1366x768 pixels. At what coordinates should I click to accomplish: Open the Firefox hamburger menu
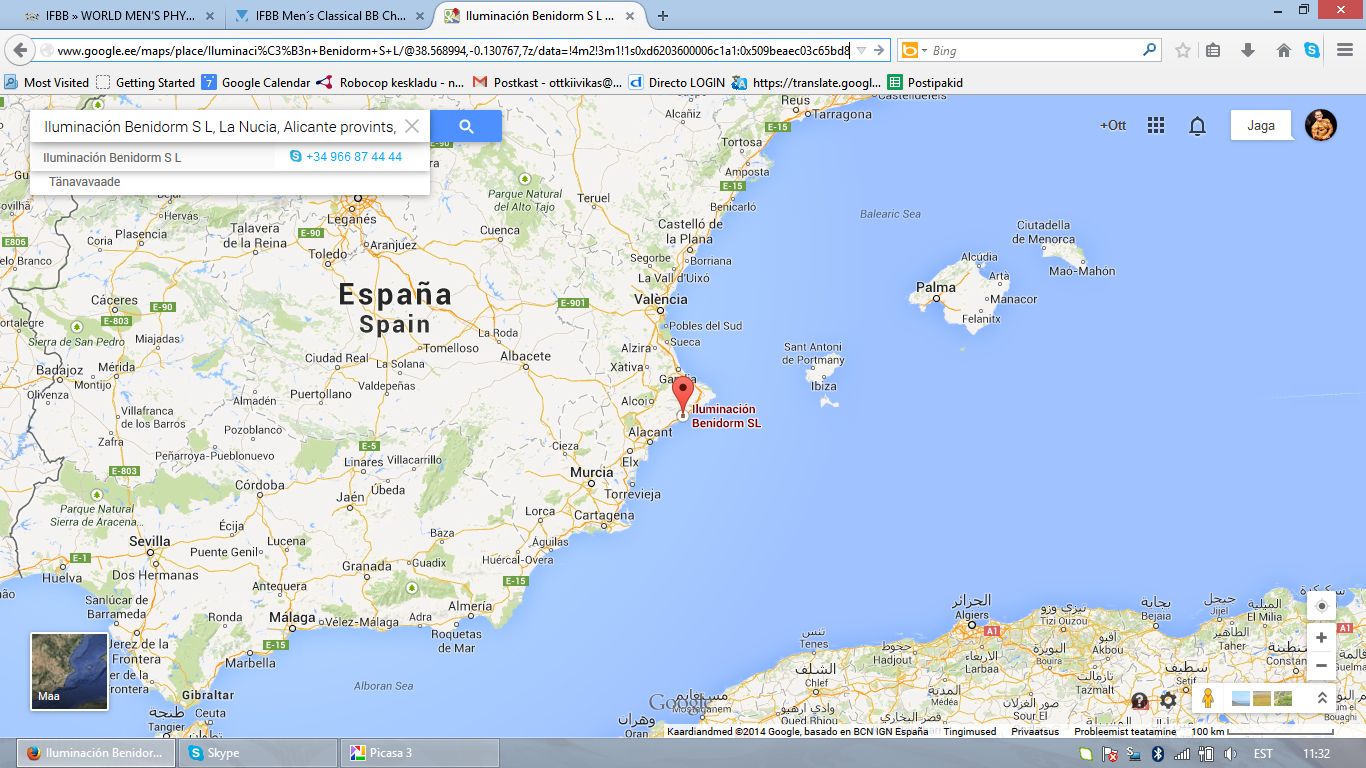pos(1345,50)
